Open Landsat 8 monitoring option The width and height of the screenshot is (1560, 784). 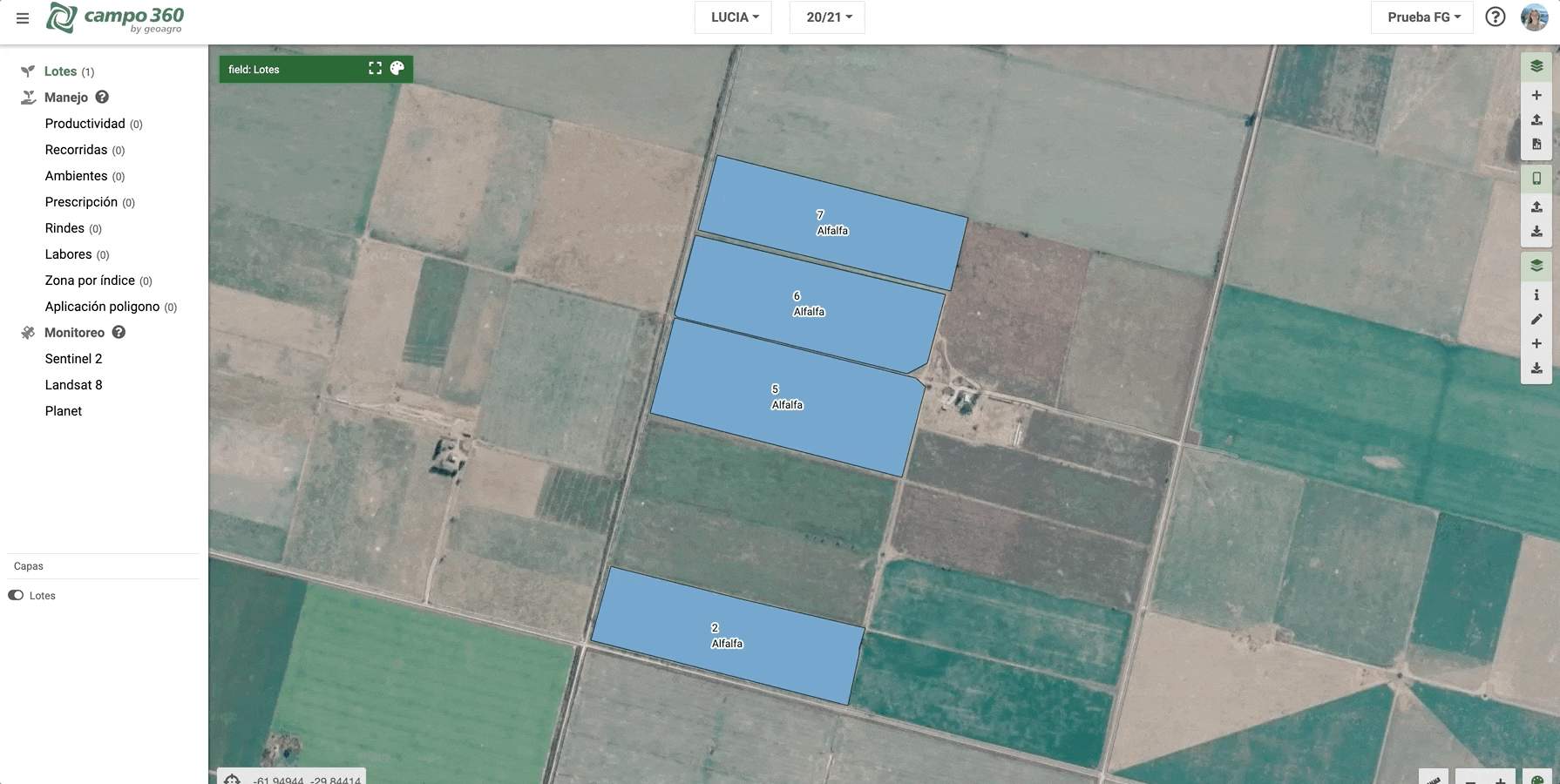coord(73,385)
